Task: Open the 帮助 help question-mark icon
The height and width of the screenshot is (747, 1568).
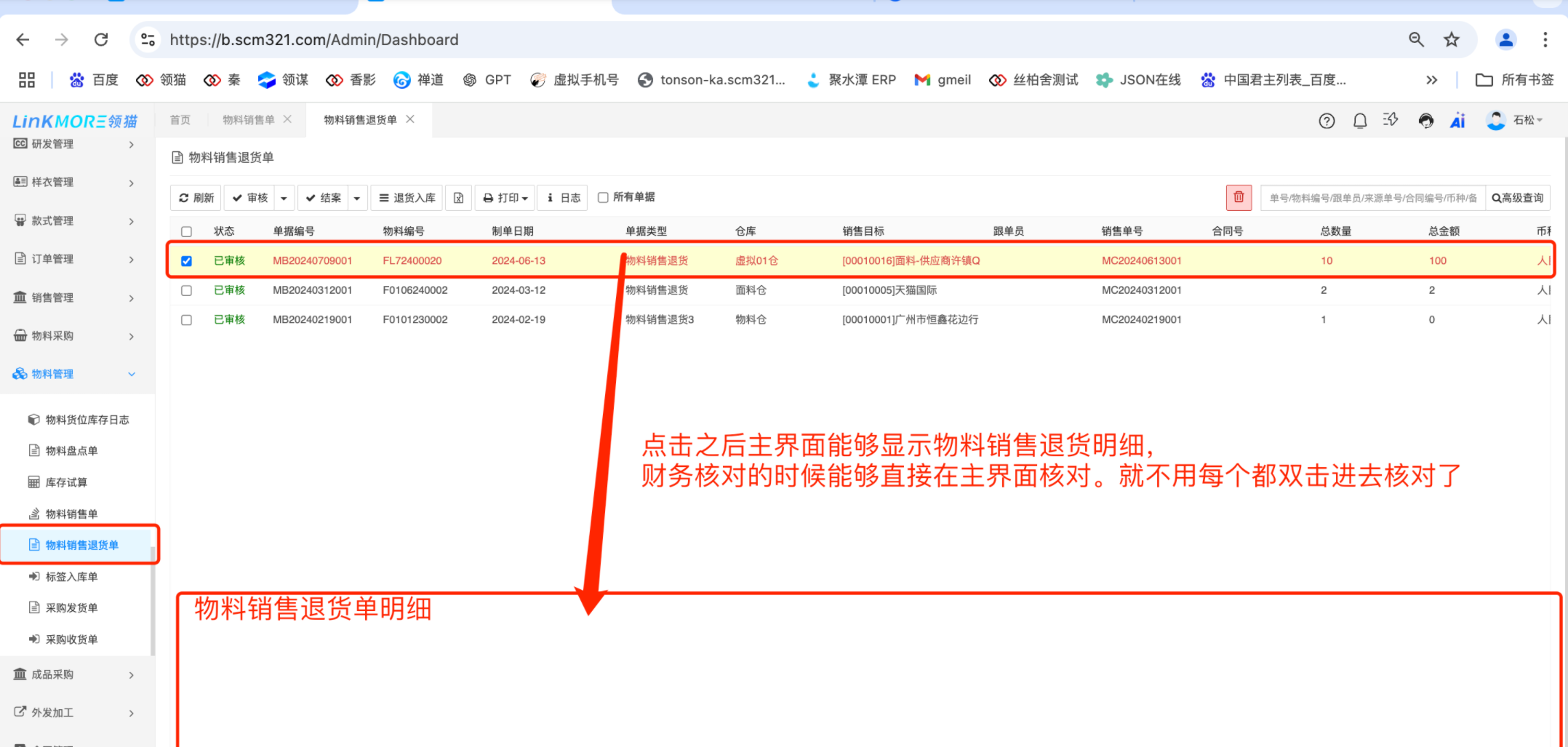Action: [x=1326, y=120]
